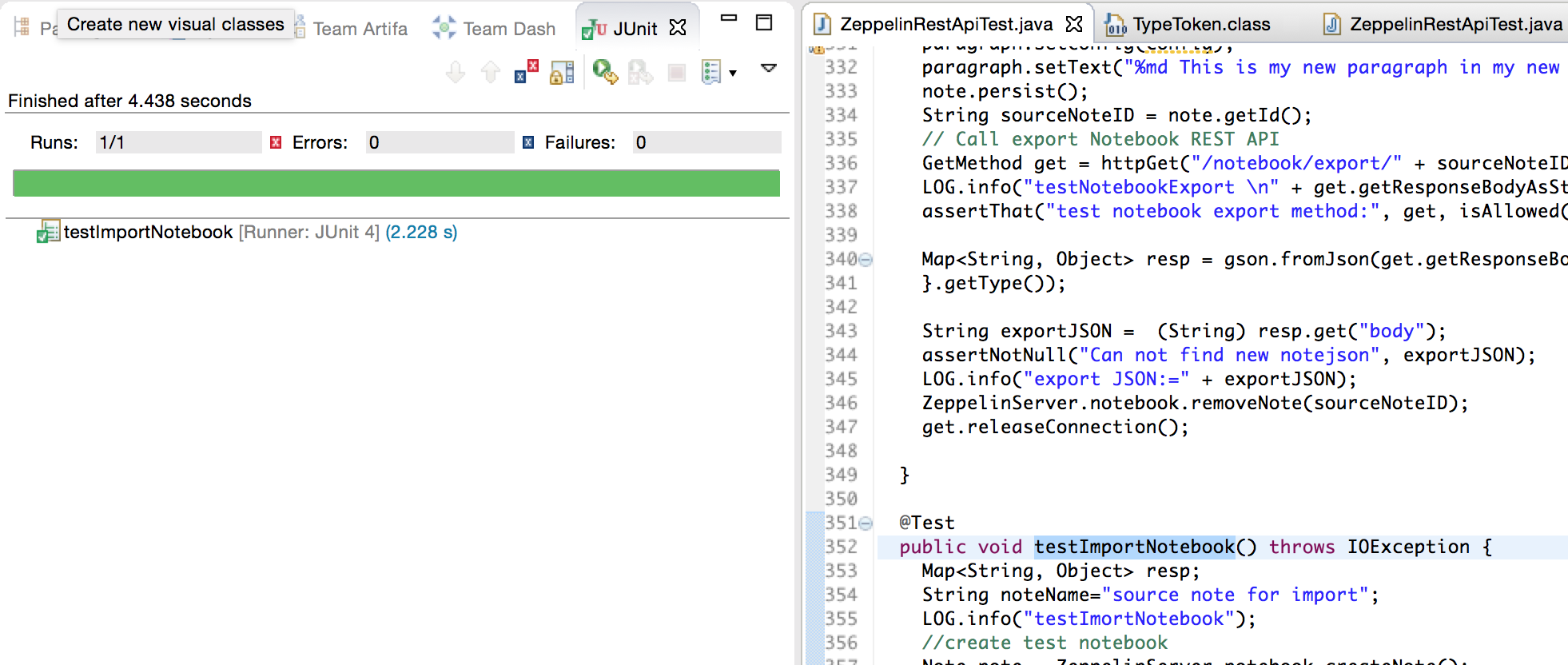This screenshot has width=1568, height=665.
Task: Click the red Errors icon
Action: (x=276, y=142)
